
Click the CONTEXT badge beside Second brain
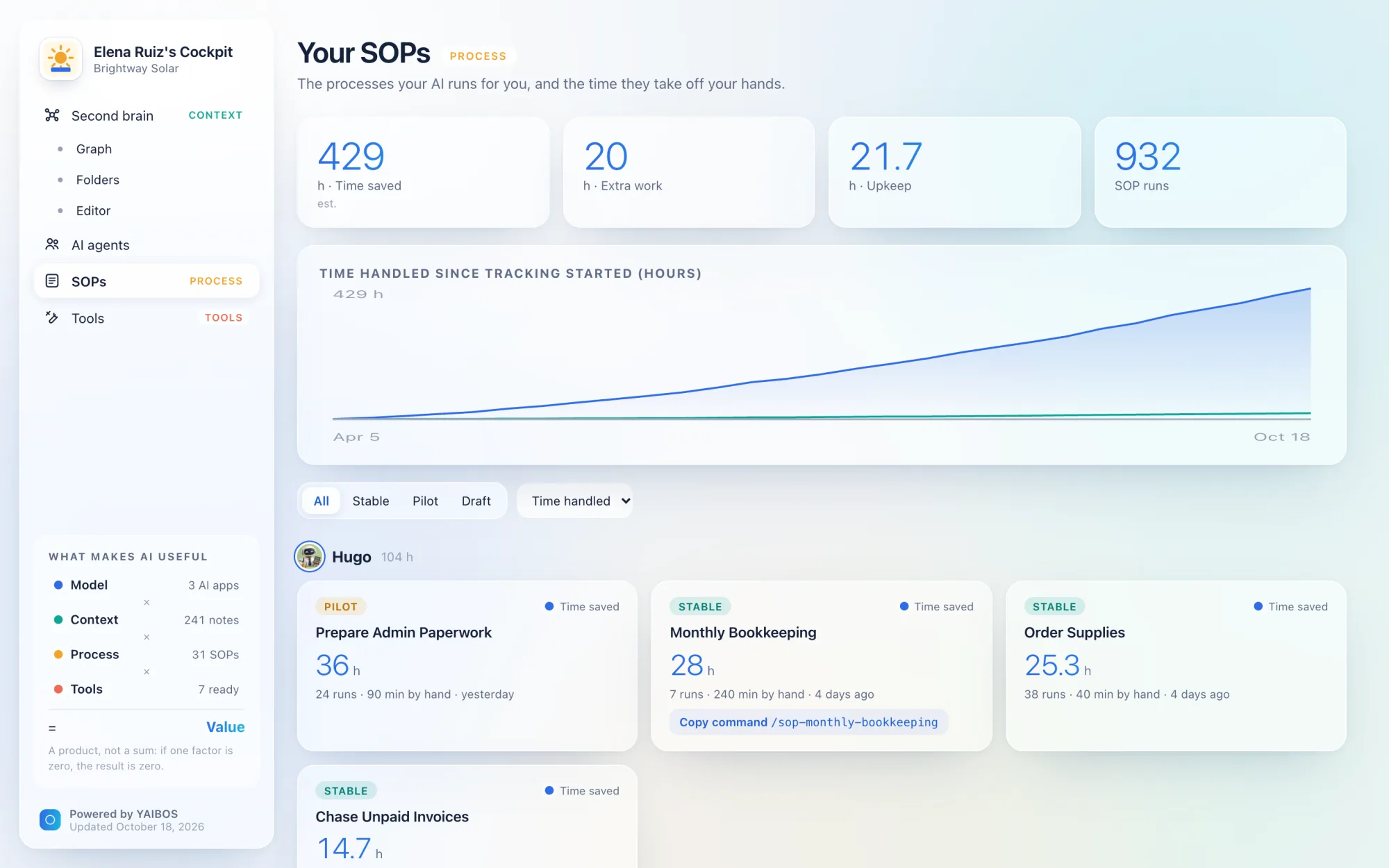tap(215, 115)
